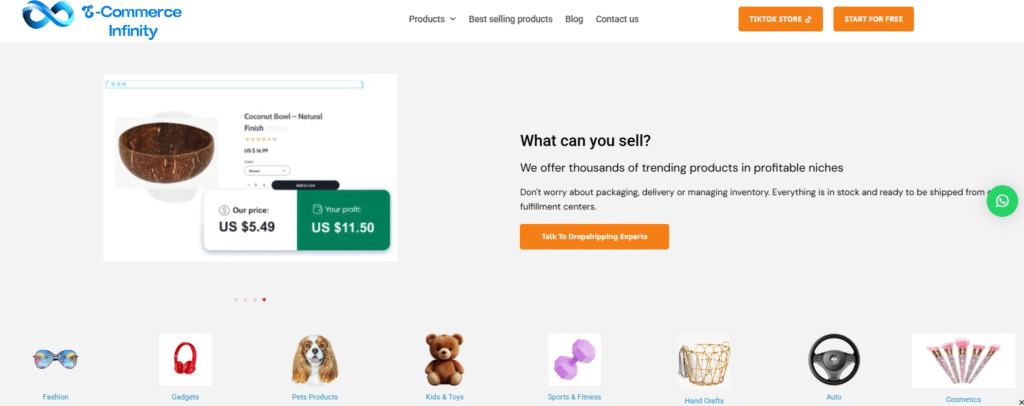The width and height of the screenshot is (1024, 406).
Task: Open the Hand Crafts basket icon
Action: (x=704, y=361)
